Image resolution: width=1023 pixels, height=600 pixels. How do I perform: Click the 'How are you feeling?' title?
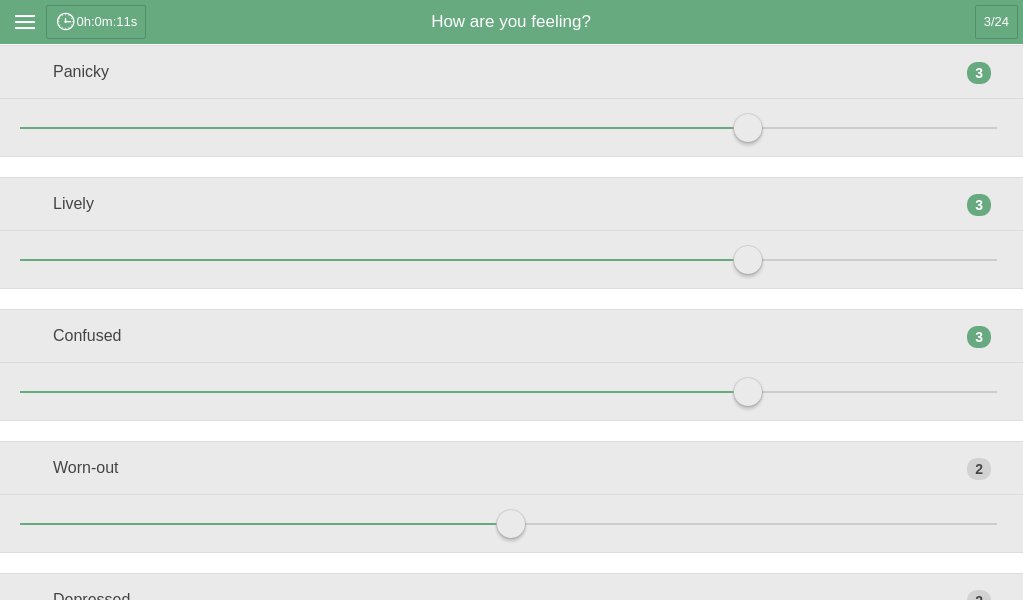[511, 22]
